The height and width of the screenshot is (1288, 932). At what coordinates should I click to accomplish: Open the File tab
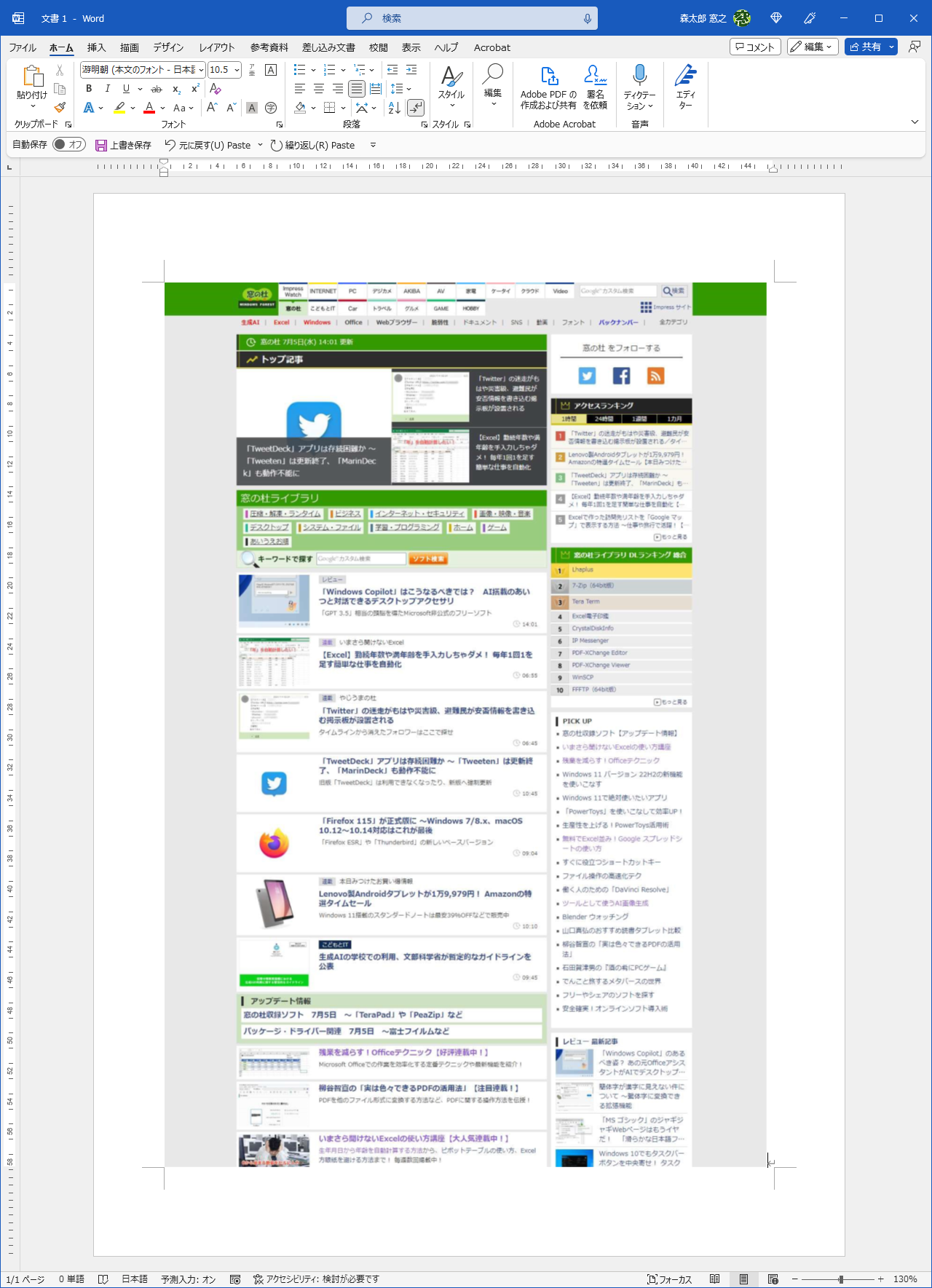(x=23, y=47)
